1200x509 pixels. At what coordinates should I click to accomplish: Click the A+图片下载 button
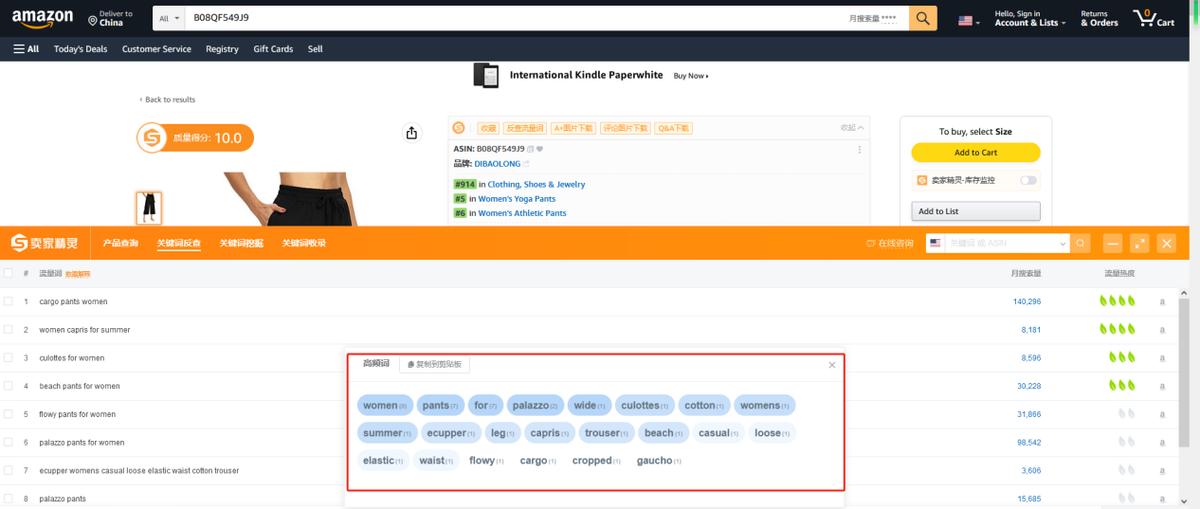[x=574, y=128]
